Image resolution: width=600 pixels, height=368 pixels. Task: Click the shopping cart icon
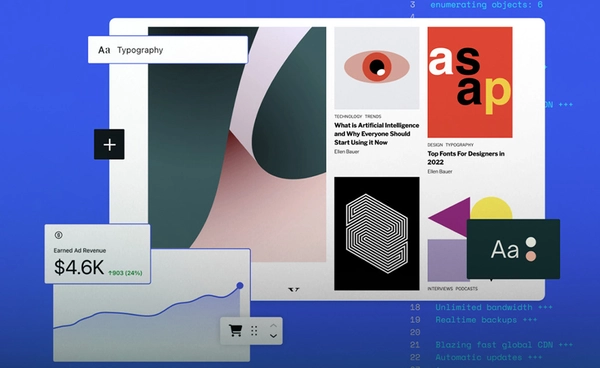(235, 331)
